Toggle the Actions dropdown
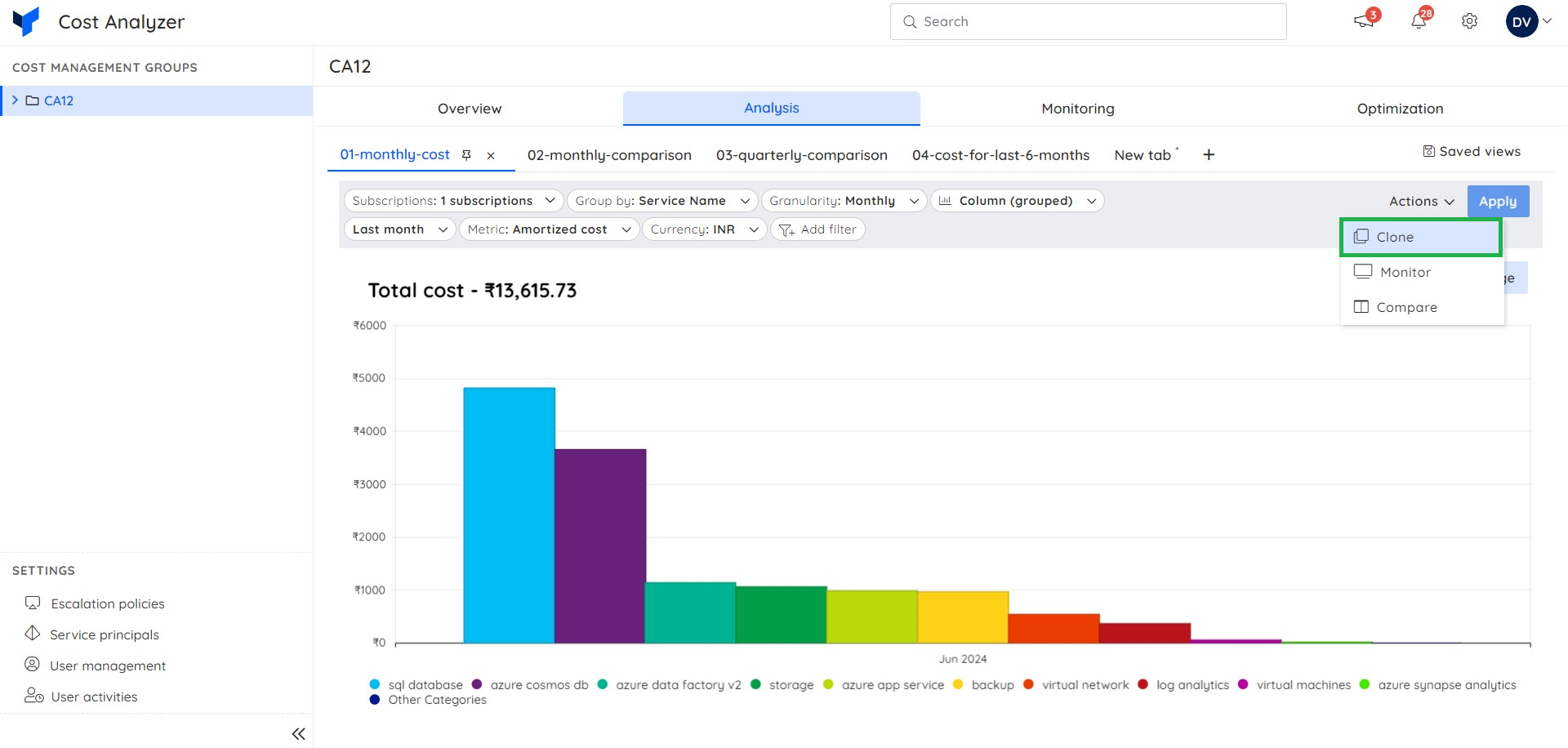This screenshot has height=748, width=1568. click(1422, 201)
